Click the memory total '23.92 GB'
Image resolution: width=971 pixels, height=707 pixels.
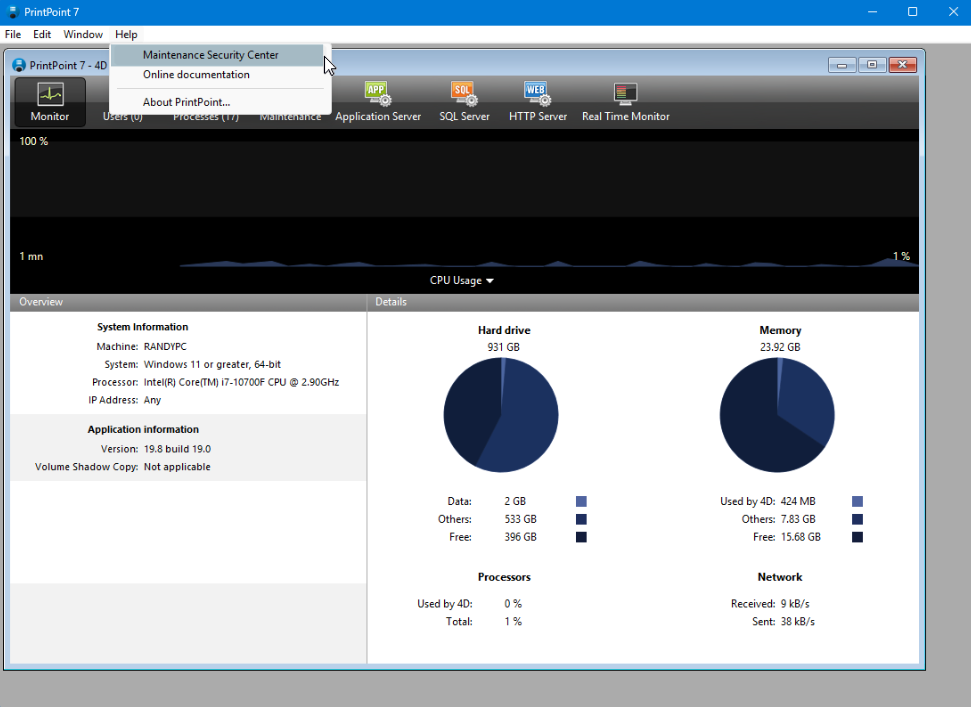(x=780, y=347)
